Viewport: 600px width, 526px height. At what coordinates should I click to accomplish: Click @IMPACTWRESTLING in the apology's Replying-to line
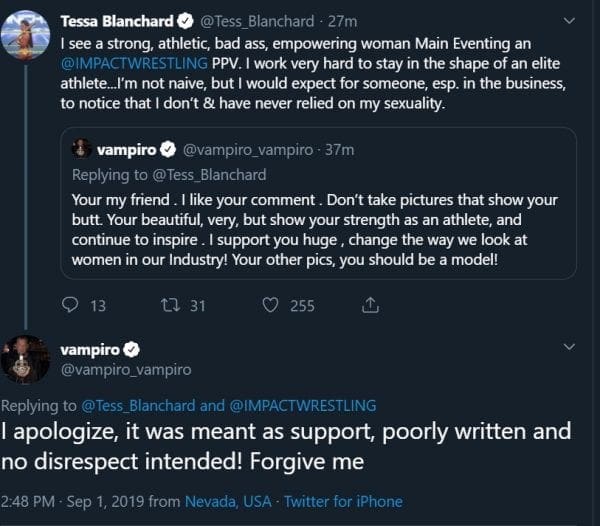pos(302,405)
